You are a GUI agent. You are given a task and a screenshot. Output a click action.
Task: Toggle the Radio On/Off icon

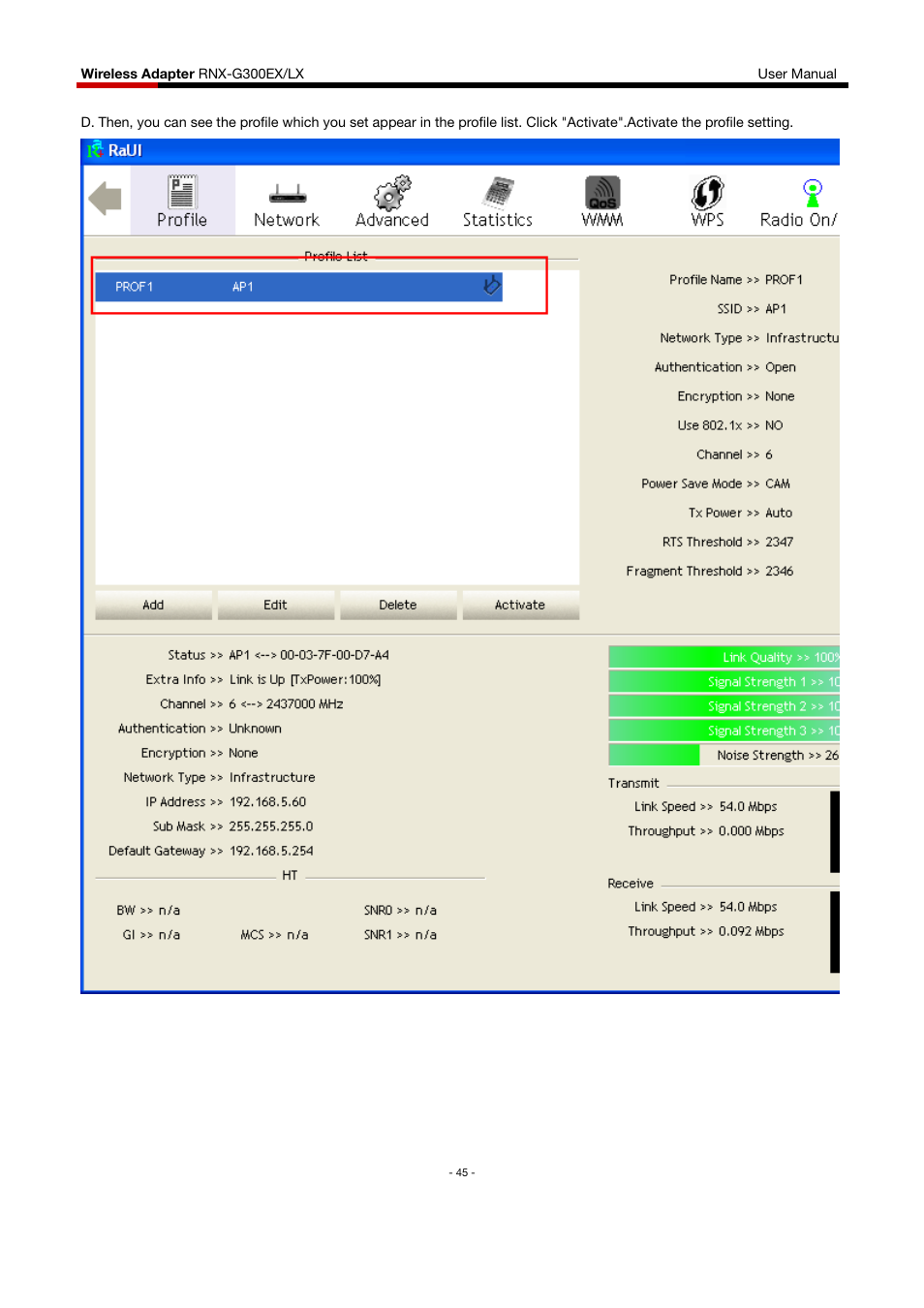click(x=813, y=193)
